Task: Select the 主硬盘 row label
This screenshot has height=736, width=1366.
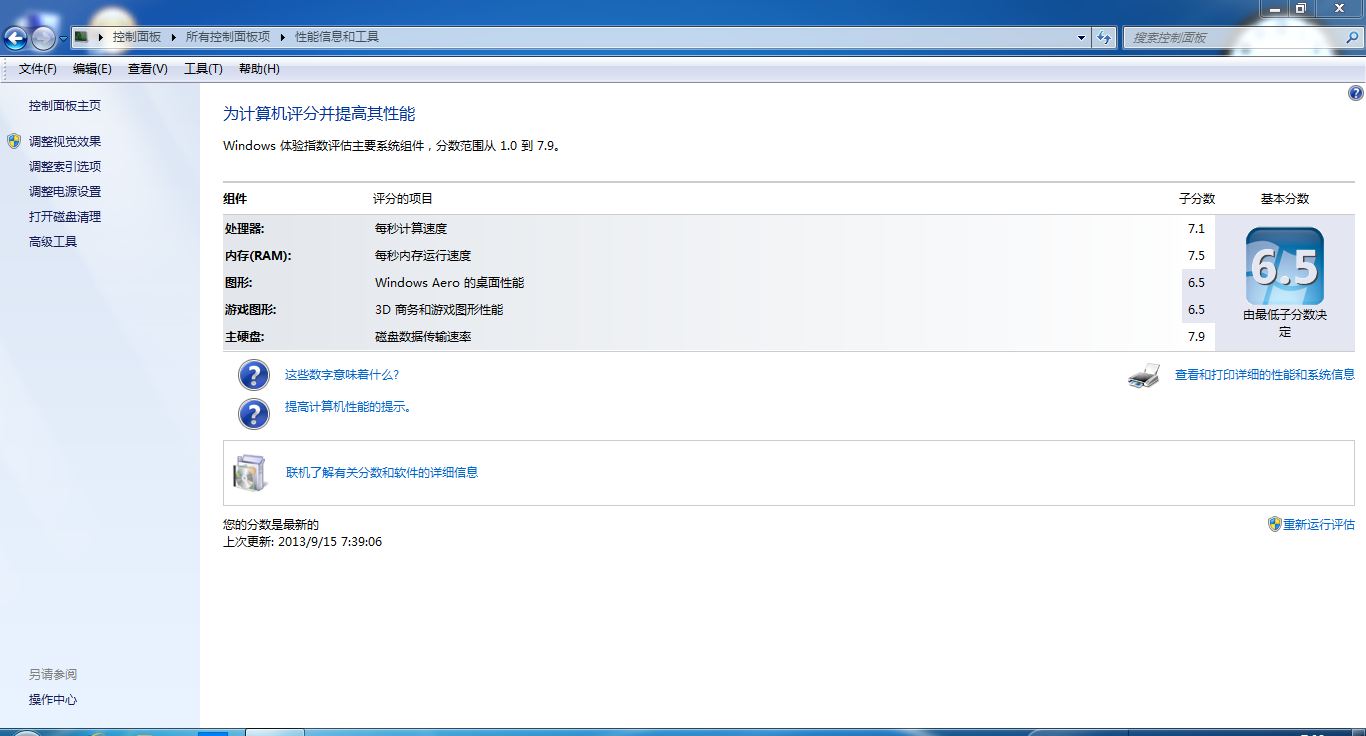Action: pos(245,337)
